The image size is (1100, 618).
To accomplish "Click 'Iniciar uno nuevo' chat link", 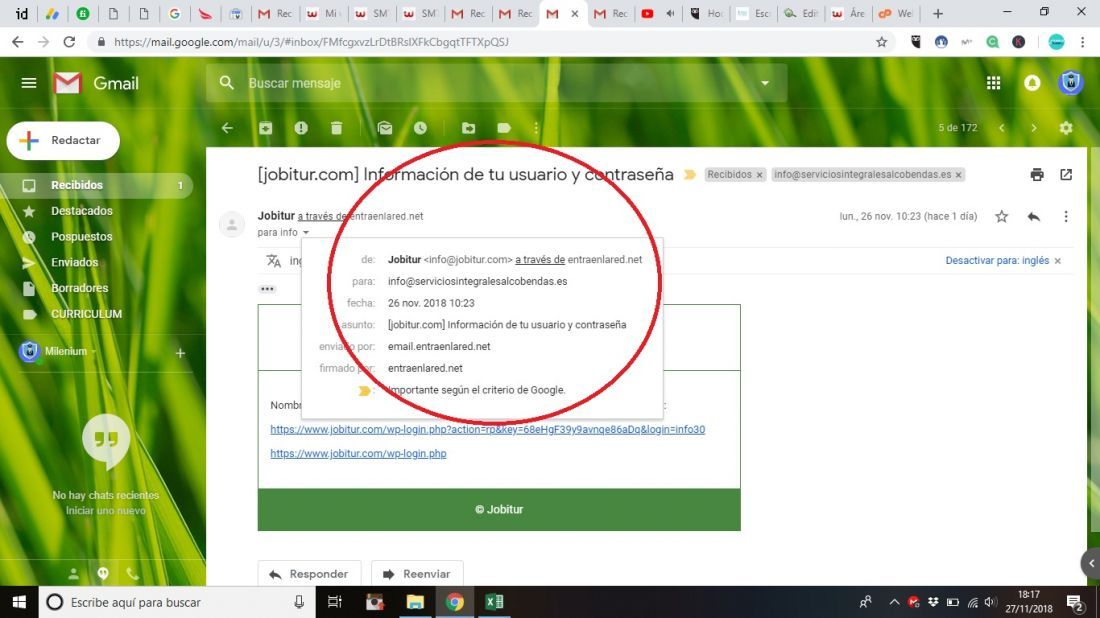I will pyautogui.click(x=106, y=511).
